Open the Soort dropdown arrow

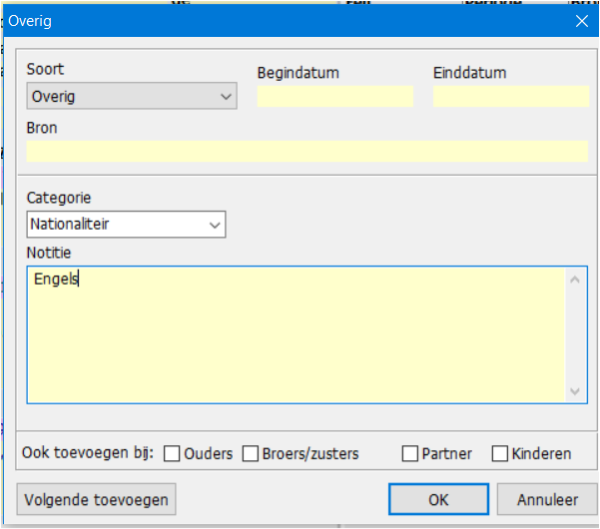225,97
